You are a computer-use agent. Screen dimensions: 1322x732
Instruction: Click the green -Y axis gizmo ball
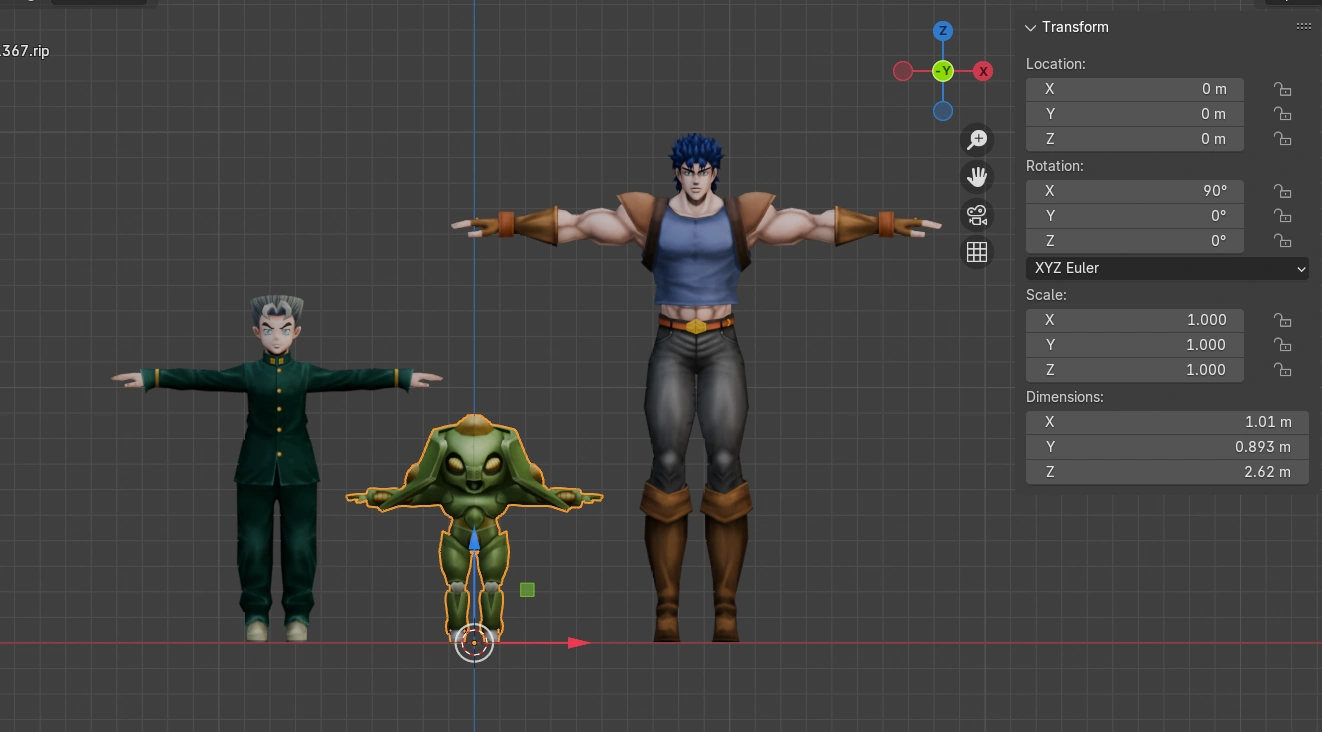[x=943, y=71]
